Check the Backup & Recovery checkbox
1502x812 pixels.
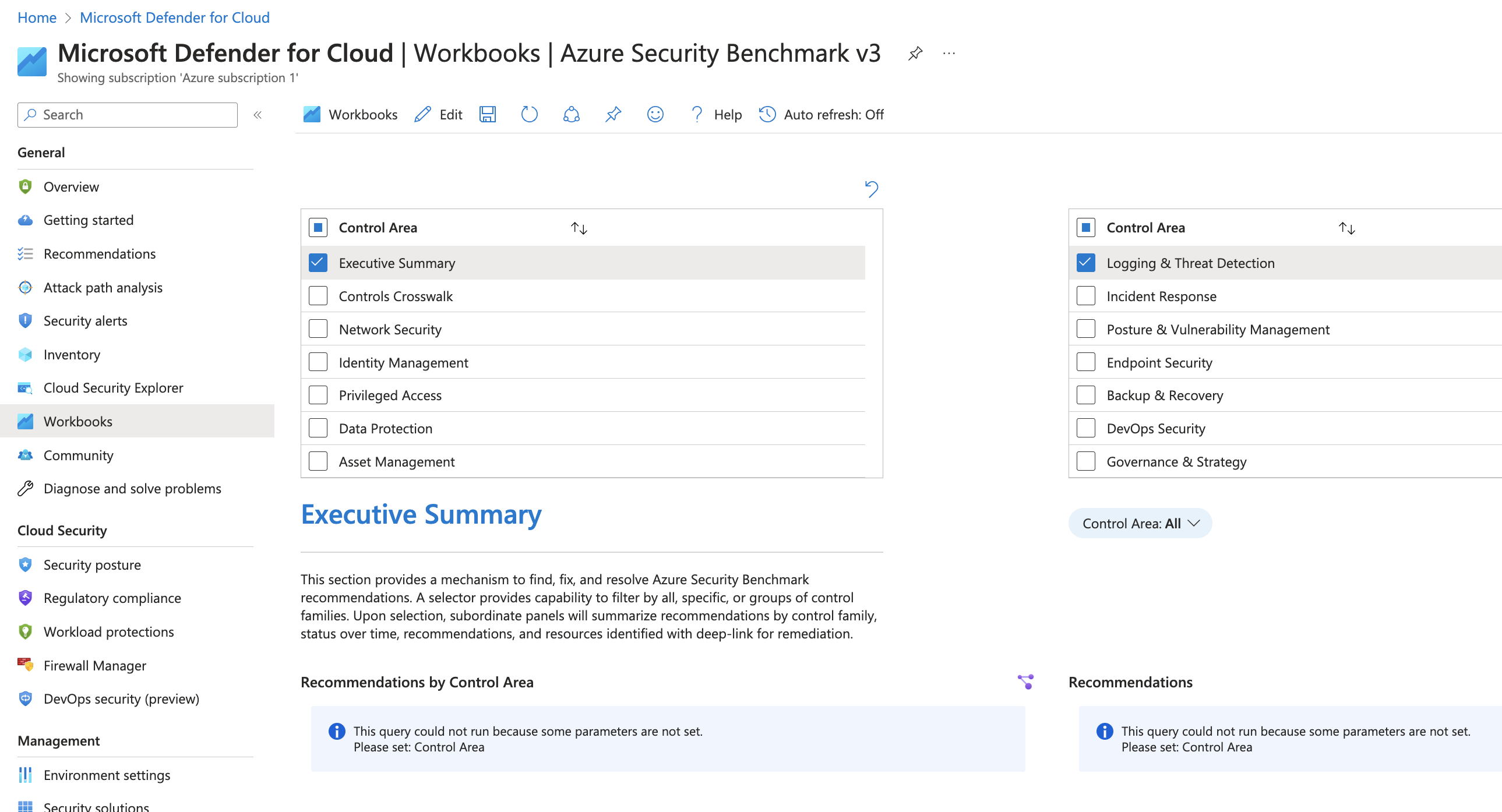pyautogui.click(x=1085, y=395)
